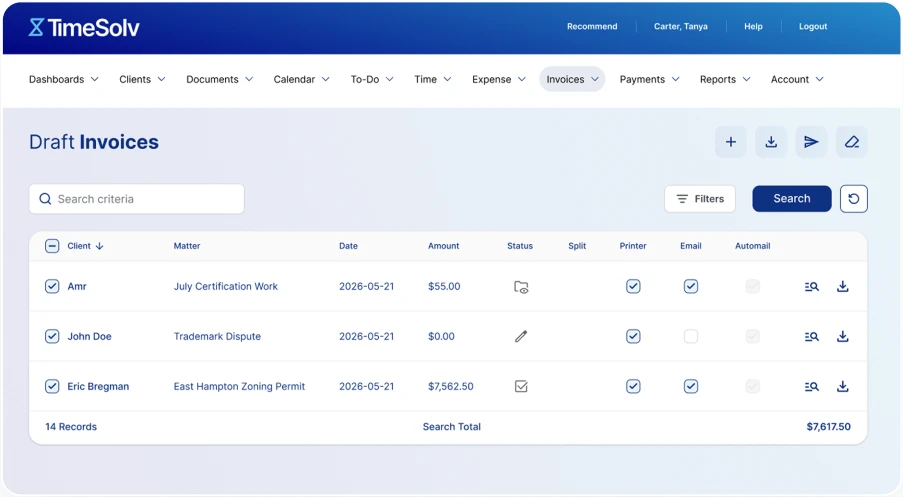903x497 pixels.
Task: Click the blue Search button
Action: tap(791, 199)
